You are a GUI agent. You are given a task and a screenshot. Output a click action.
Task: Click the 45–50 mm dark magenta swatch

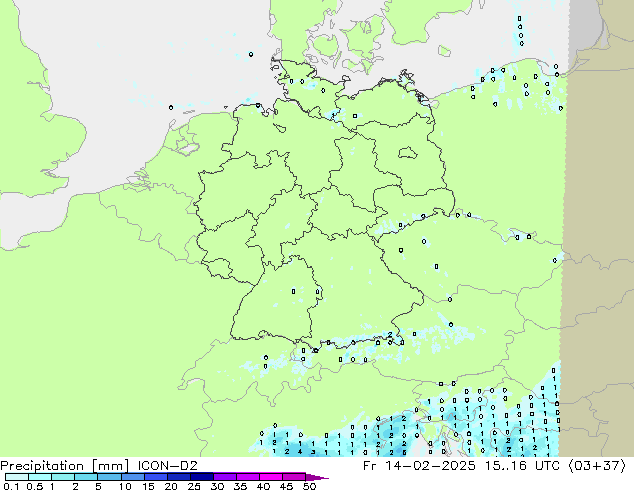click(294, 477)
